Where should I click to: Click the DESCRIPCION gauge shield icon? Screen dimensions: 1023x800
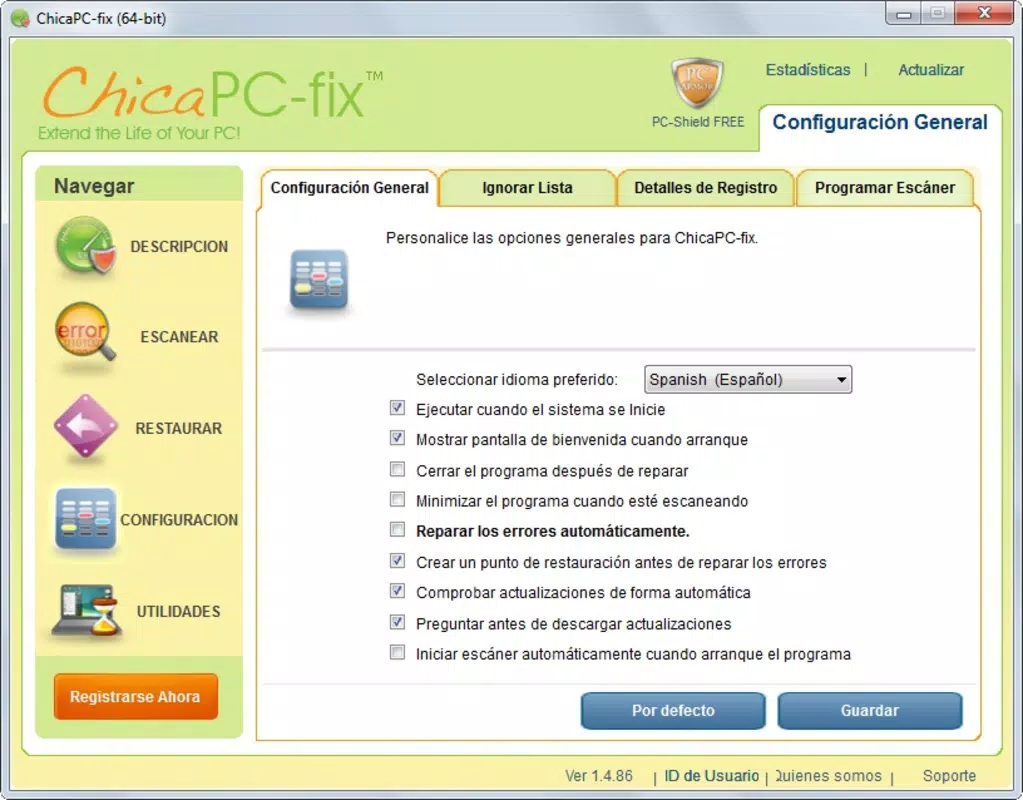click(86, 246)
